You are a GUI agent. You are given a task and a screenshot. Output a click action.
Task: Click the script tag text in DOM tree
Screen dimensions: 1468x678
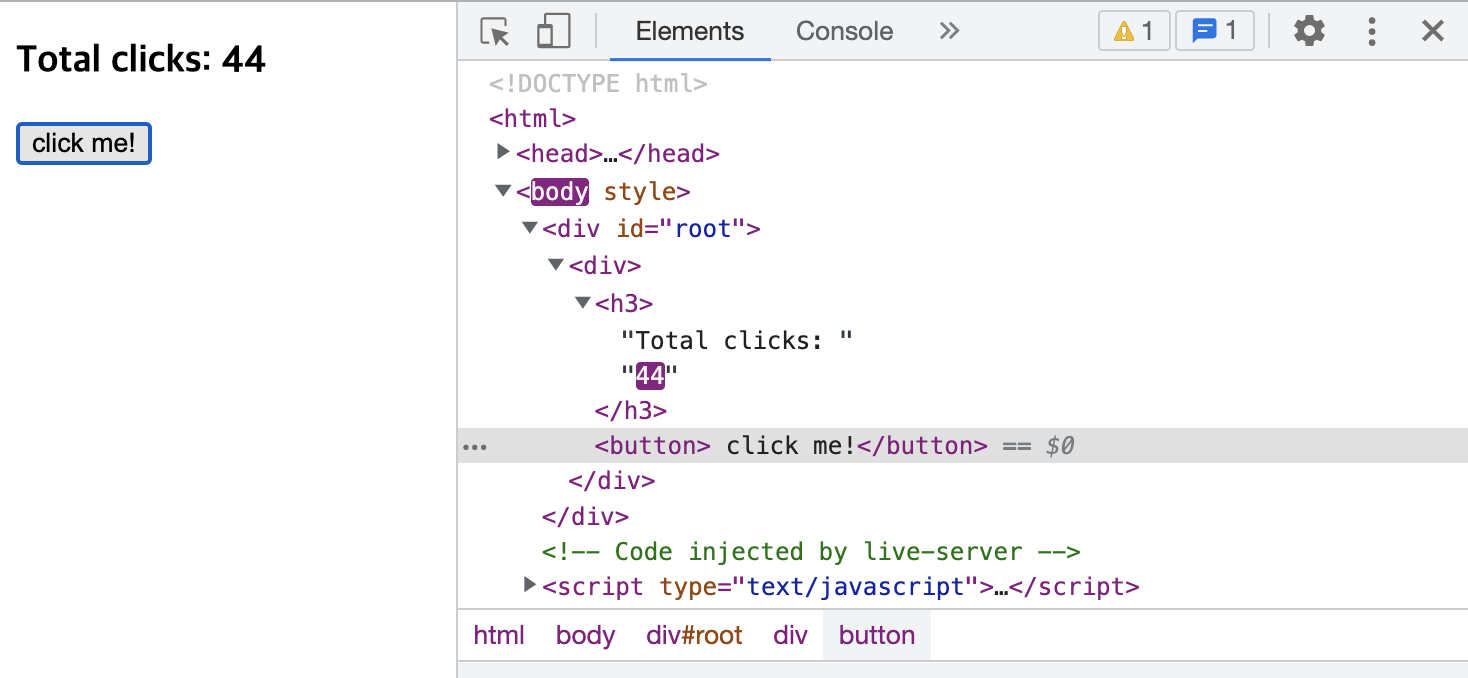click(840, 586)
